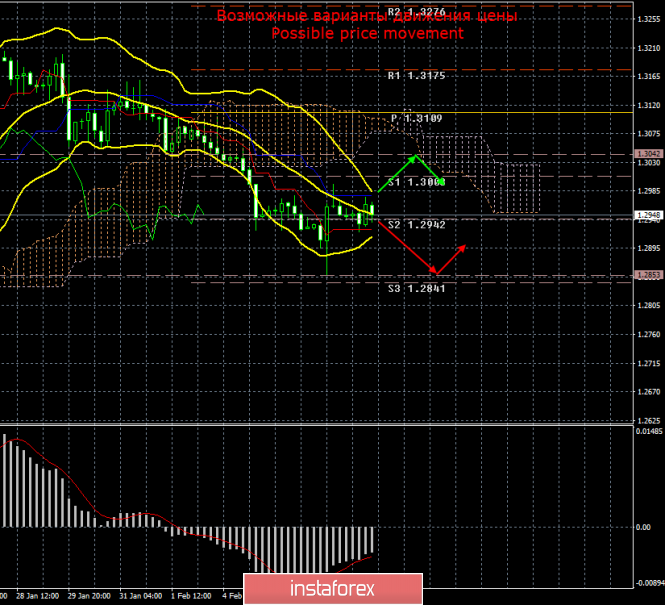Click the 1.3042 price tag on axis
This screenshot has width=665, height=605.
[648, 154]
